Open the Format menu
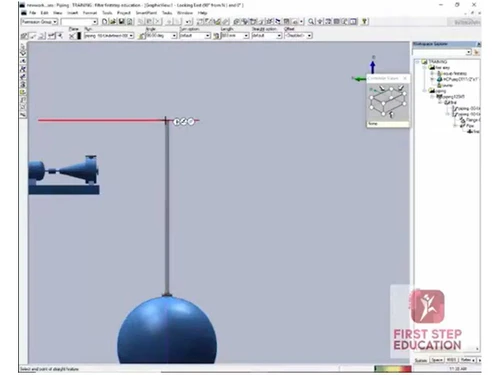This screenshot has width=500, height=375. pos(90,13)
